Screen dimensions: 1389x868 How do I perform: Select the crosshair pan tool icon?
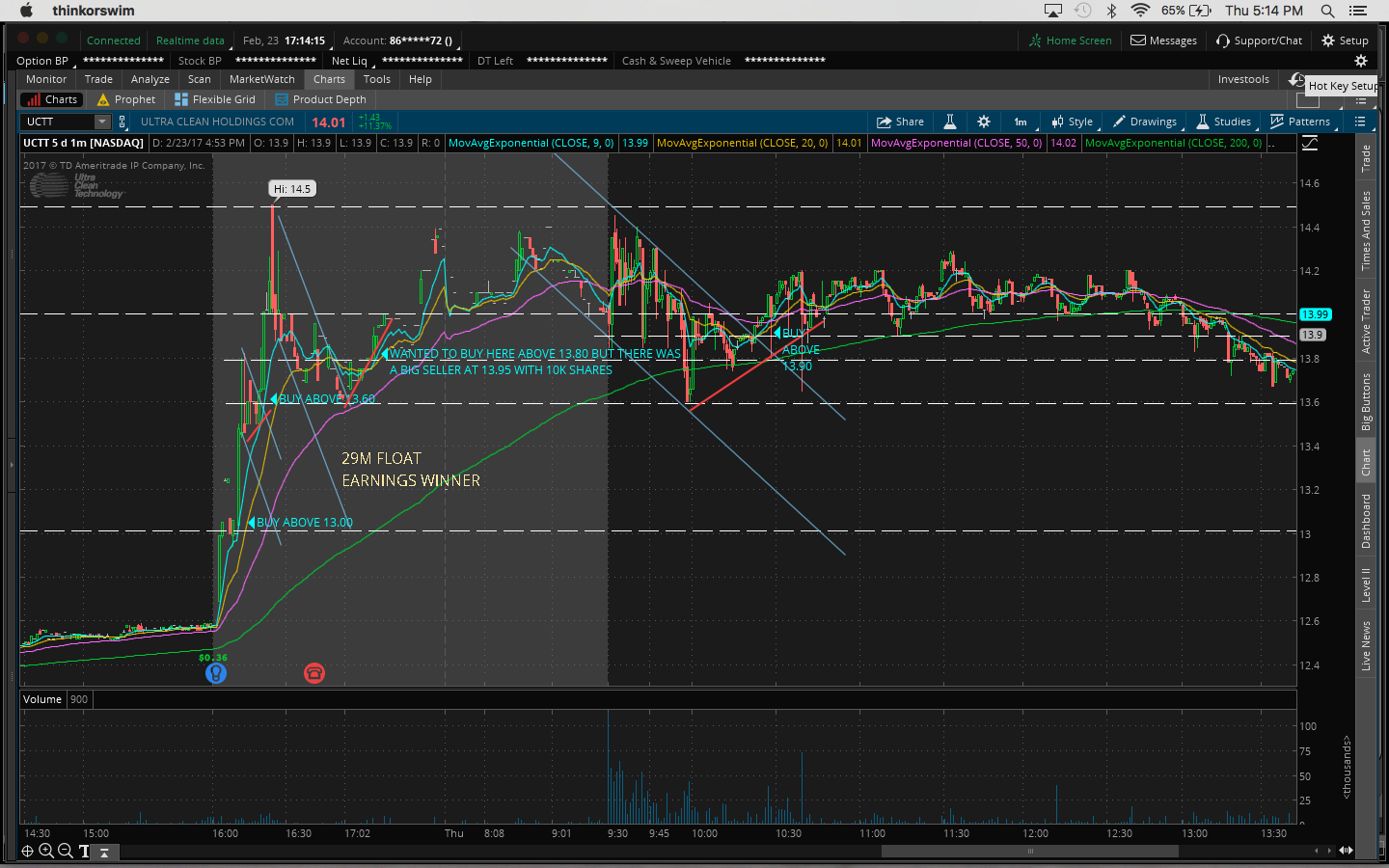click(x=27, y=851)
